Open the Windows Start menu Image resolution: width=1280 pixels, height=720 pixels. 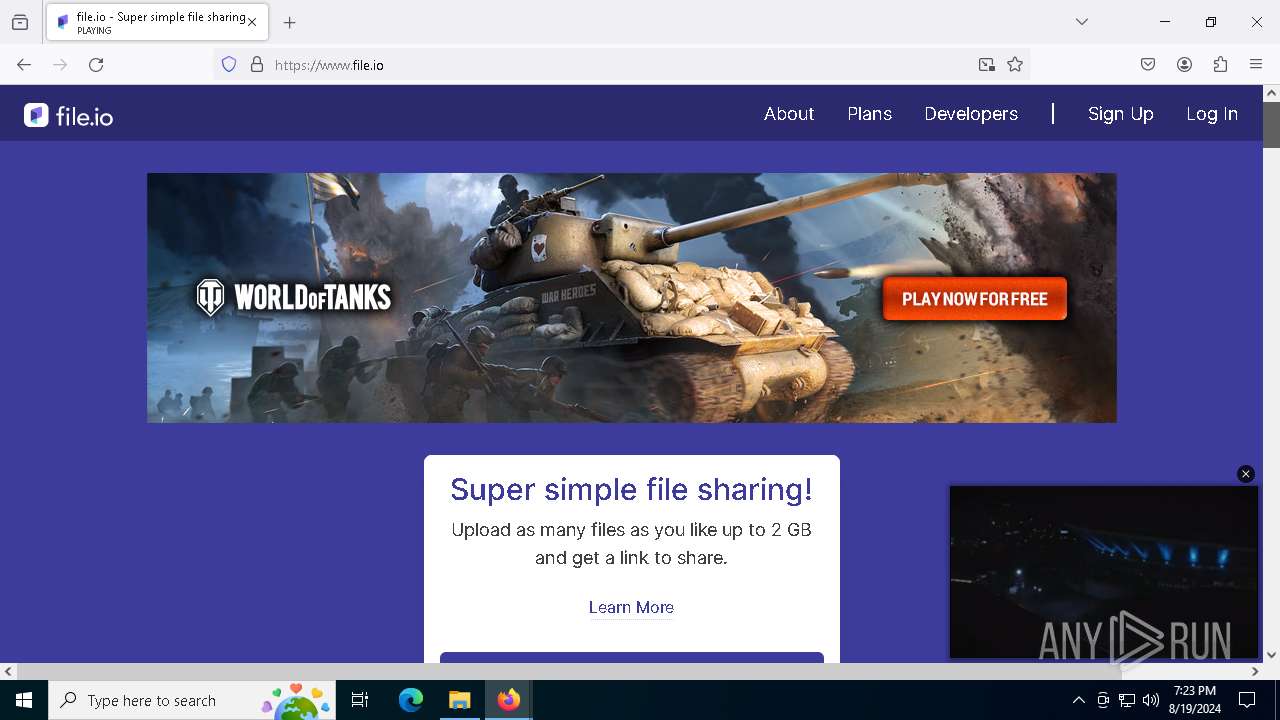point(24,701)
